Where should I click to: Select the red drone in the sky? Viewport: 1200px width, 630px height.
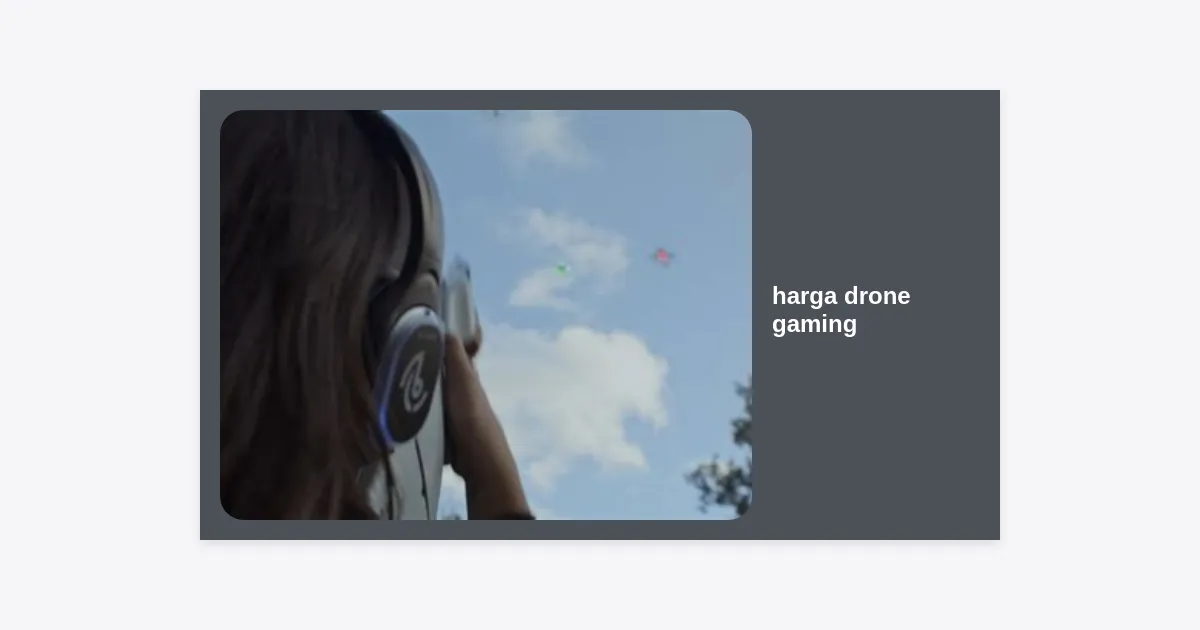662,256
